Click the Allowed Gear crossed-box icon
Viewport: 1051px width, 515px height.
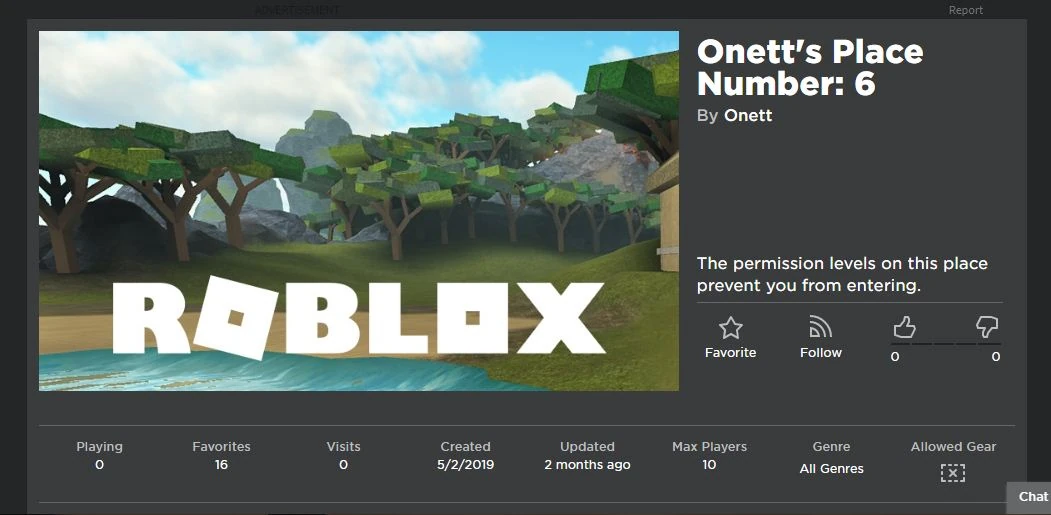952,473
